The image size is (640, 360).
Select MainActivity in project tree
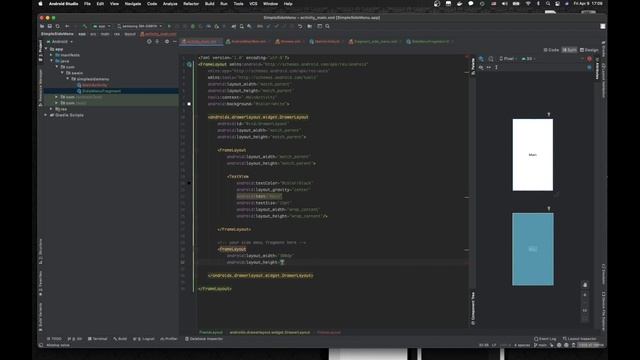[x=92, y=85]
